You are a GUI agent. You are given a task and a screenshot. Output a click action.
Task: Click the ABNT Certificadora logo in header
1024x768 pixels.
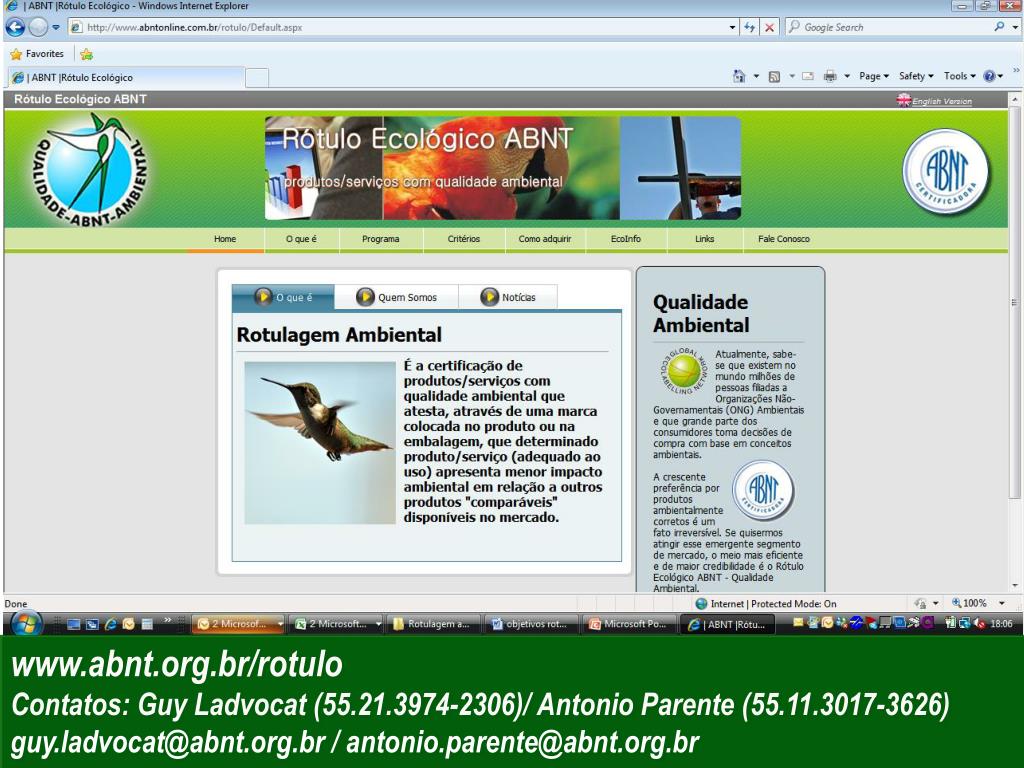946,171
